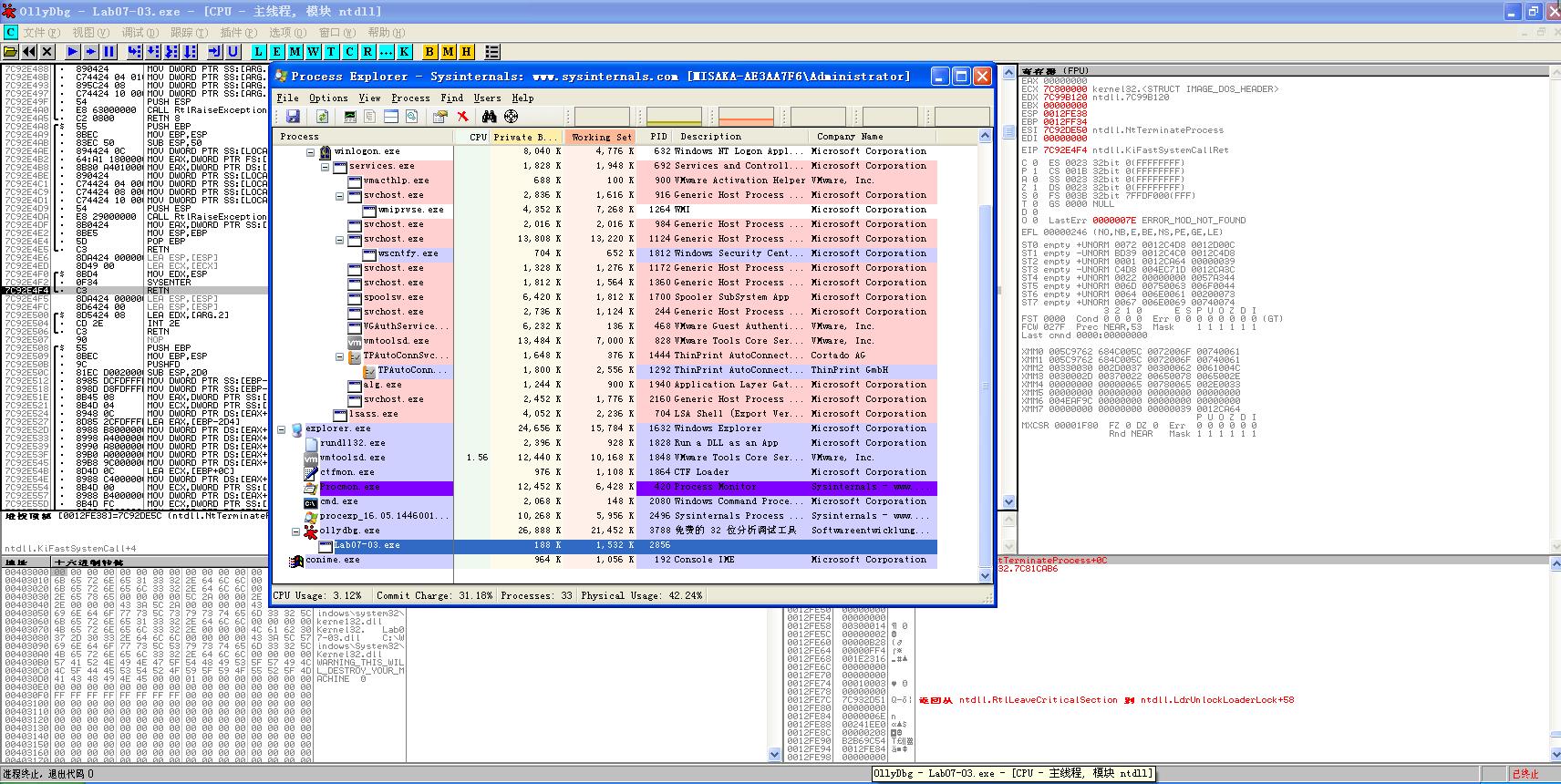This screenshot has width=1561, height=784.
Task: Click the Step Into toolbar icon
Action: [134, 52]
